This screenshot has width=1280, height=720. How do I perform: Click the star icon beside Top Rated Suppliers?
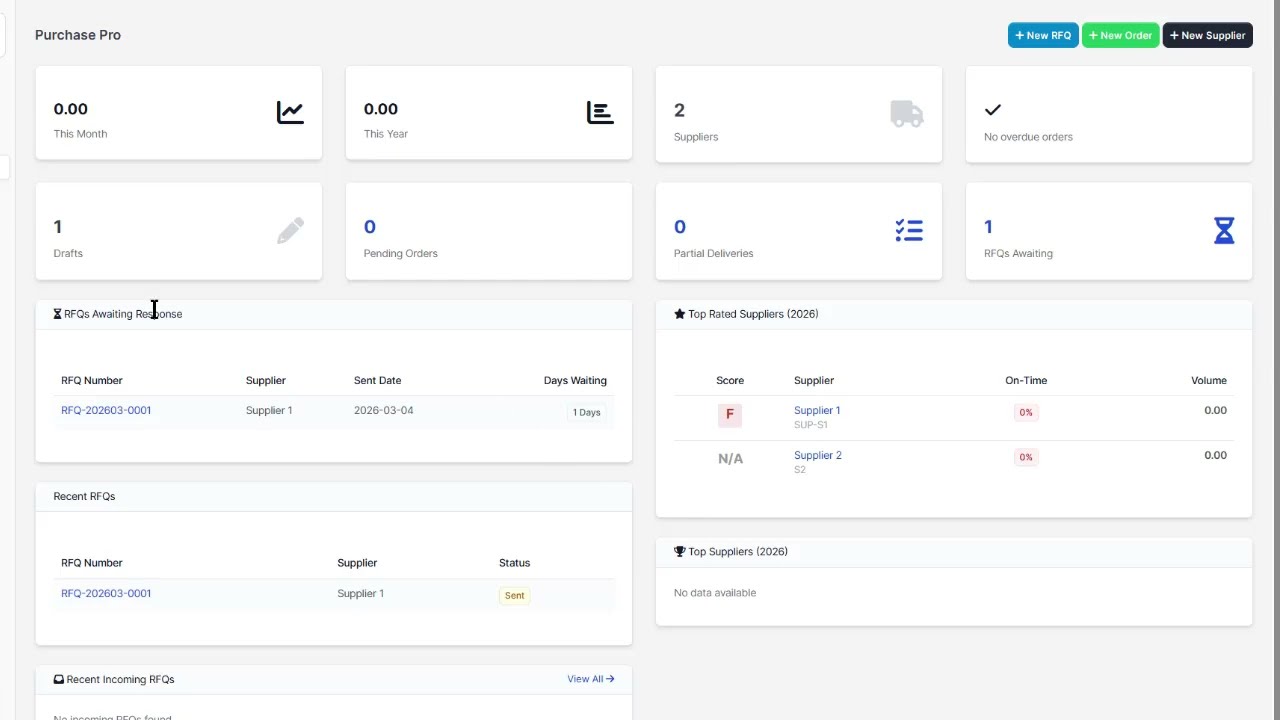(x=679, y=314)
